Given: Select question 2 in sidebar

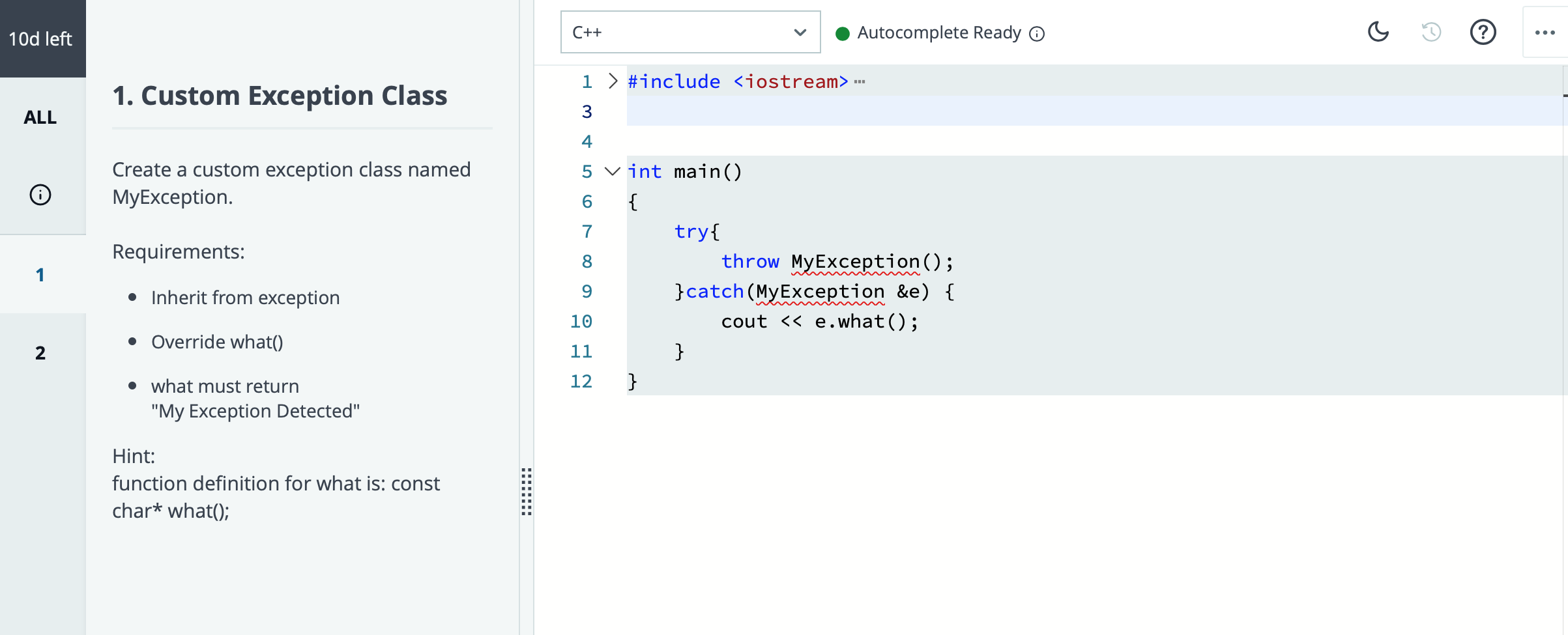Looking at the screenshot, I should (x=40, y=352).
